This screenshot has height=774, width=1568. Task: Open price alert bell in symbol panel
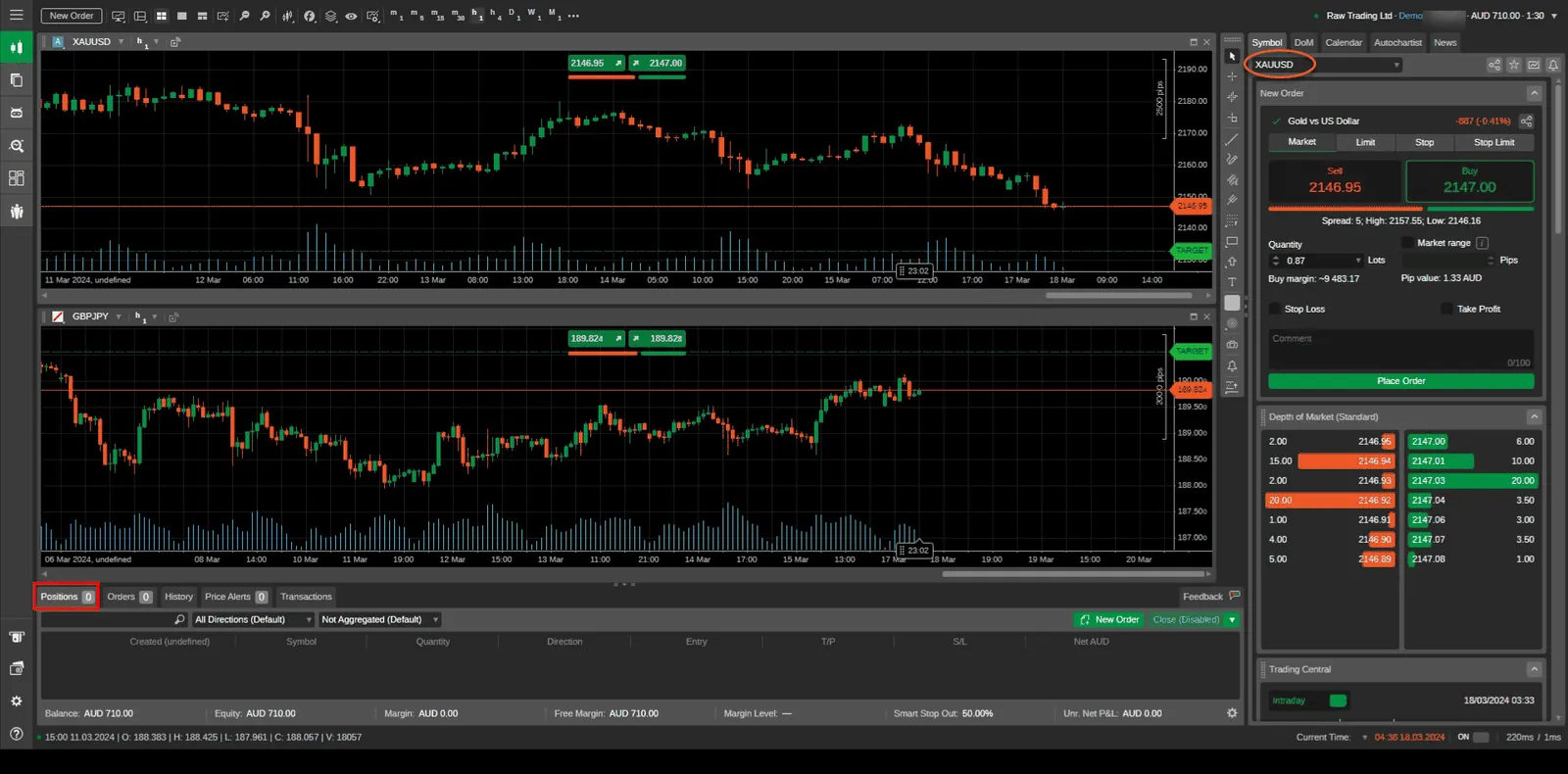(x=1553, y=65)
